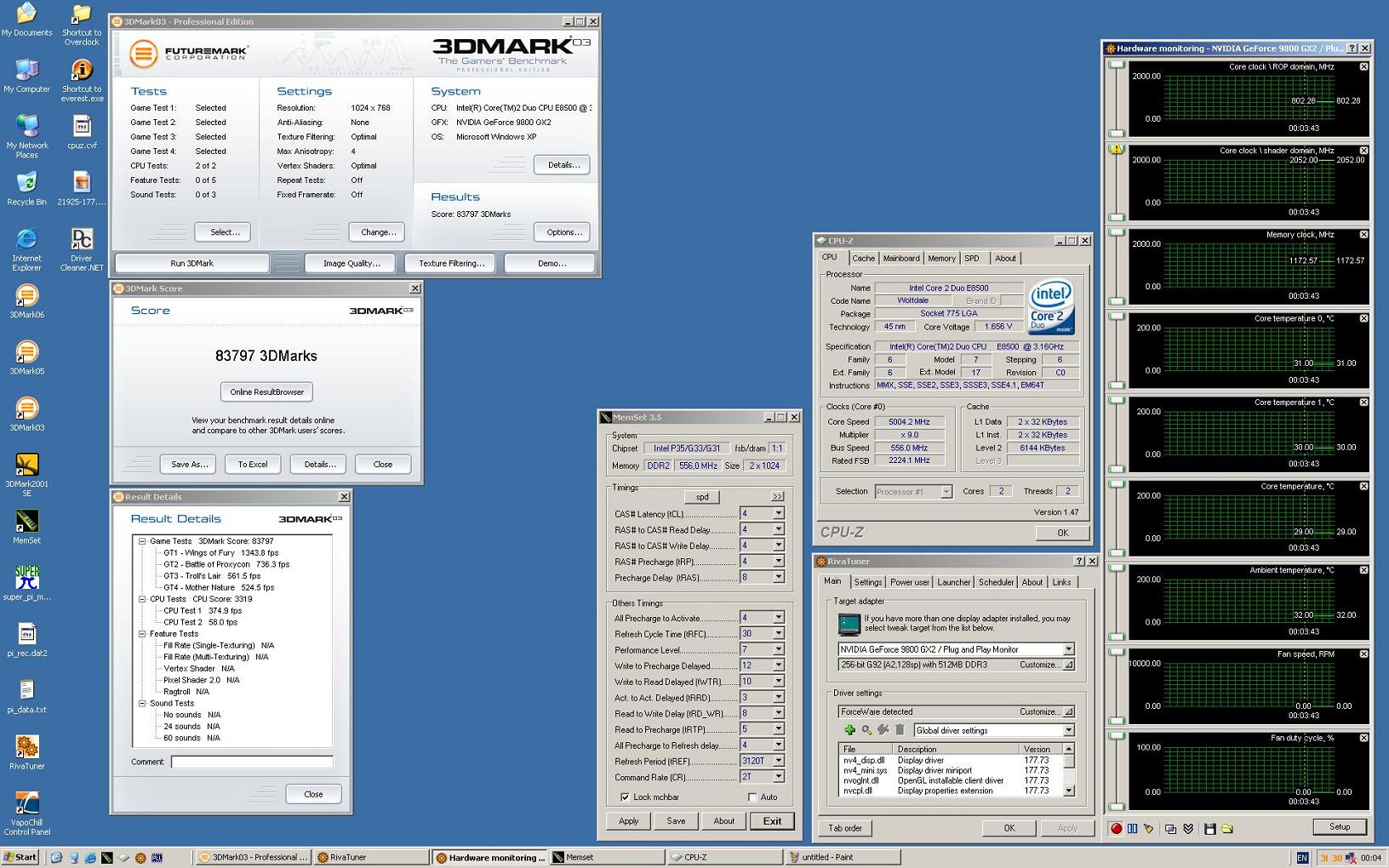Clear monitoring history with the broom icon
The height and width of the screenshot is (868, 1389).
pos(1148,828)
